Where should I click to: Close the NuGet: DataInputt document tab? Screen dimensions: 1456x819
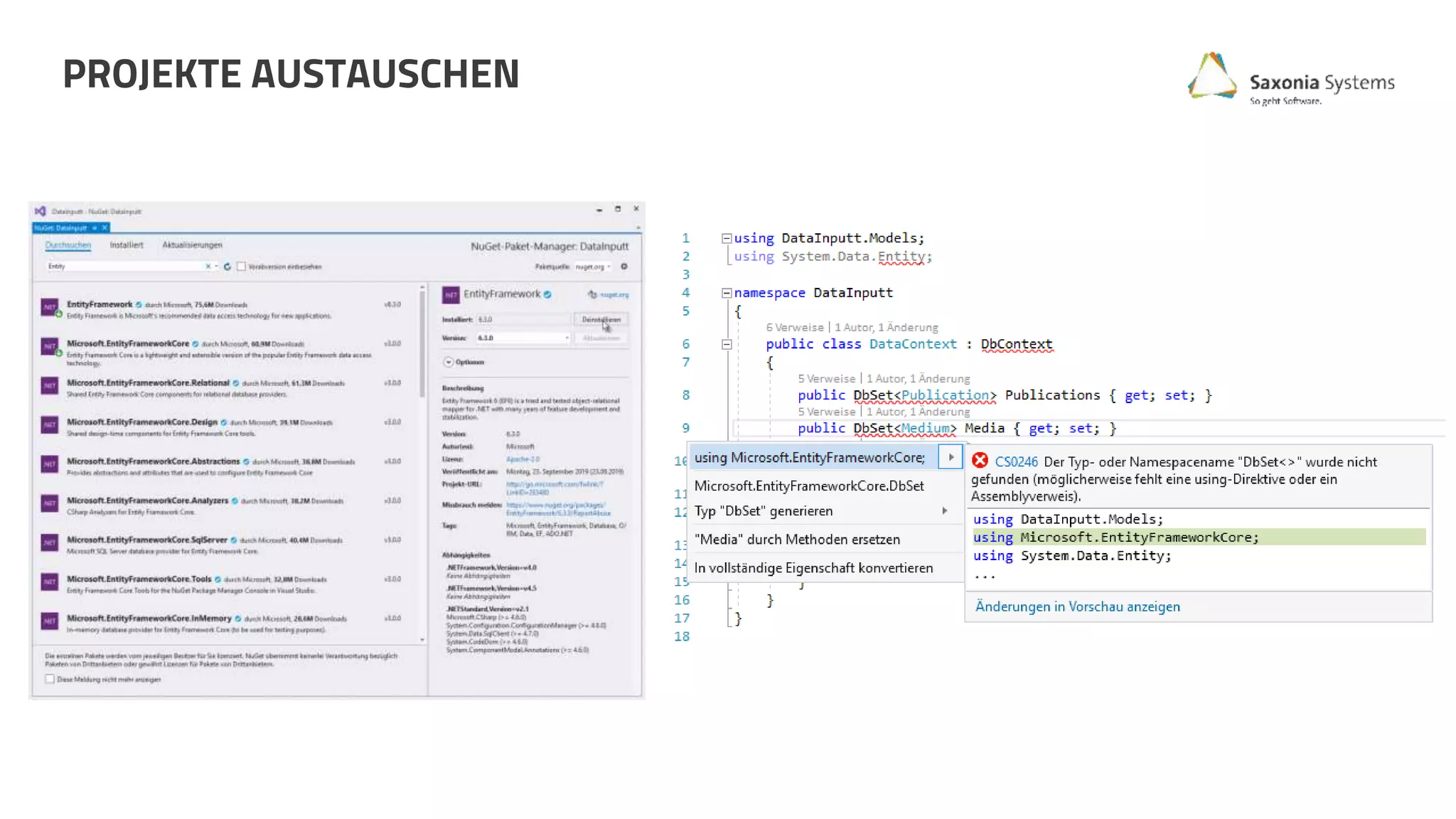coord(105,227)
